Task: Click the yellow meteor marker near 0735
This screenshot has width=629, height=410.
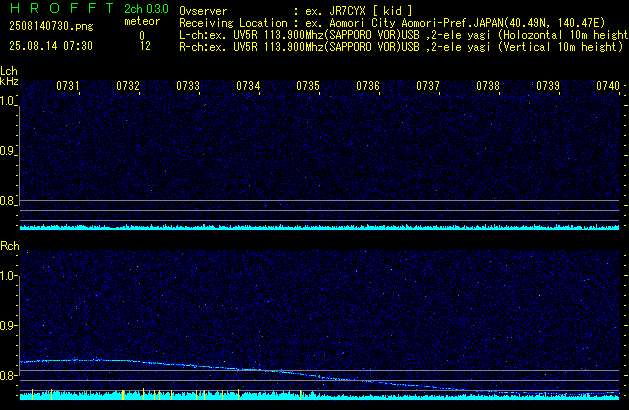Action: pyautogui.click(x=300, y=394)
